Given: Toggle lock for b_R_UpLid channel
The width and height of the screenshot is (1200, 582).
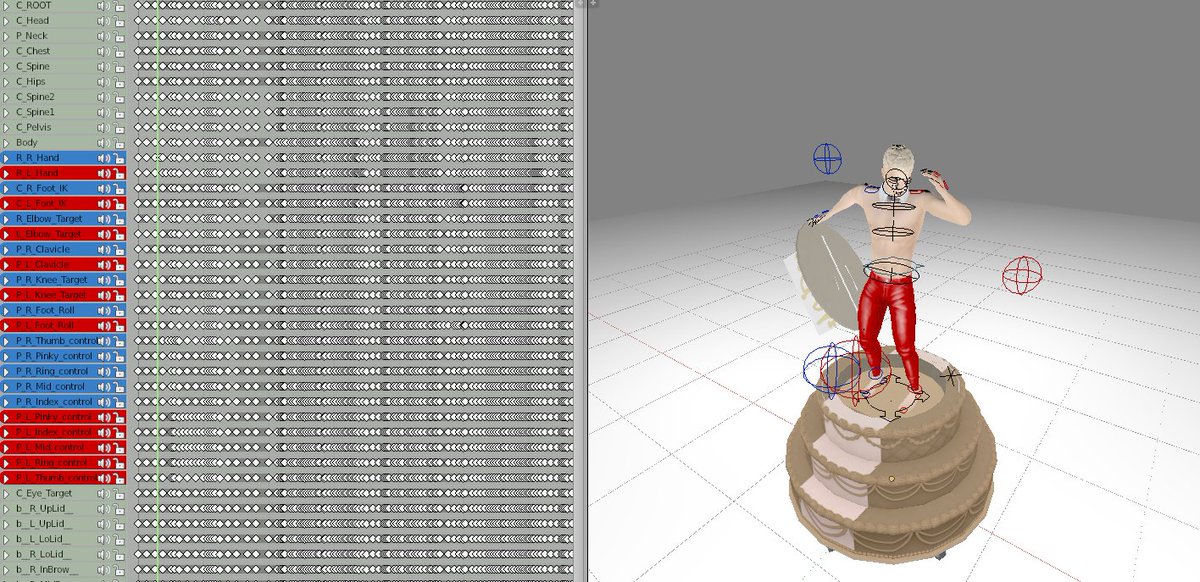Looking at the screenshot, I should coord(119,508).
